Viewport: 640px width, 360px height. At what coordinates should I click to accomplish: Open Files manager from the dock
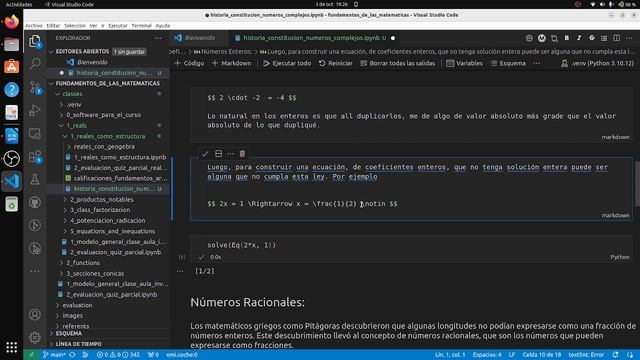[11, 44]
